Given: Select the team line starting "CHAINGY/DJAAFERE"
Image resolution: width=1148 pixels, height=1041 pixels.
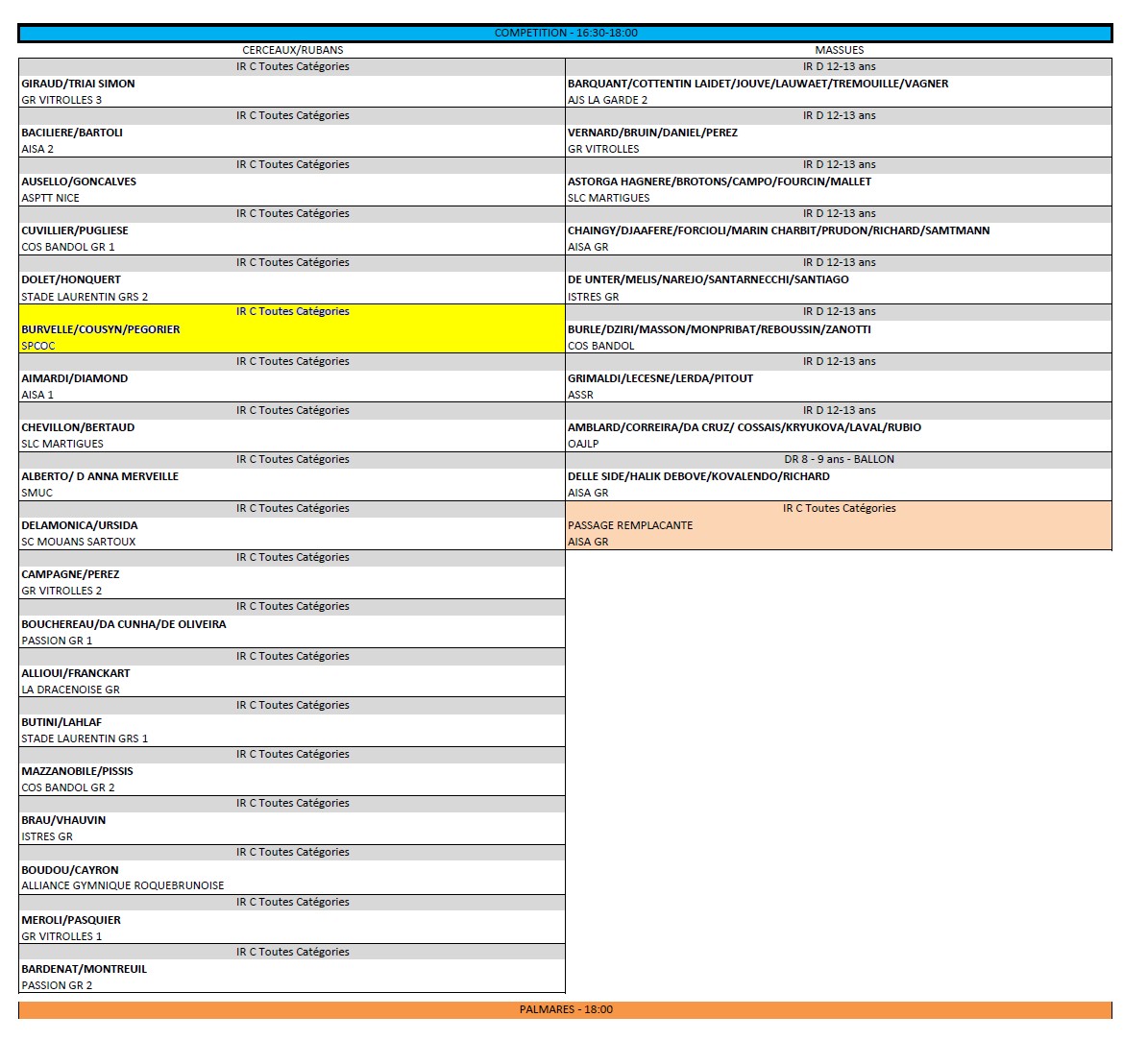Looking at the screenshot, I should click(778, 230).
